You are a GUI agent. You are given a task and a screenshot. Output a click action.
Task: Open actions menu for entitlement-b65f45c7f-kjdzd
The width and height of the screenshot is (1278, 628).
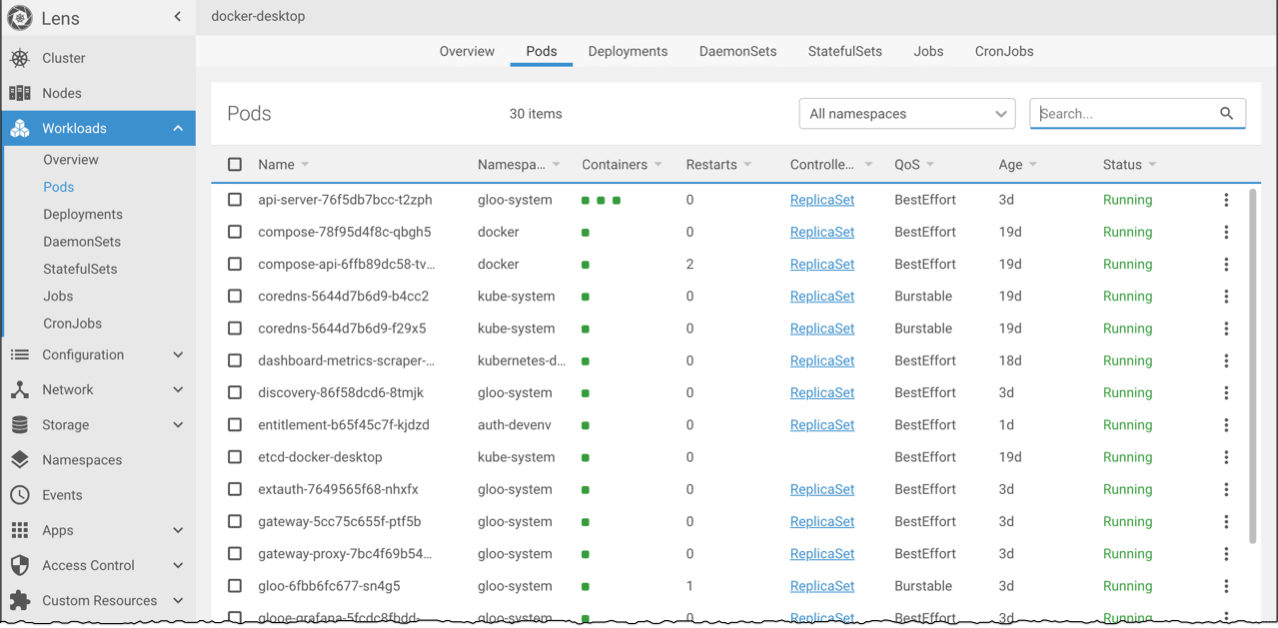click(x=1226, y=425)
